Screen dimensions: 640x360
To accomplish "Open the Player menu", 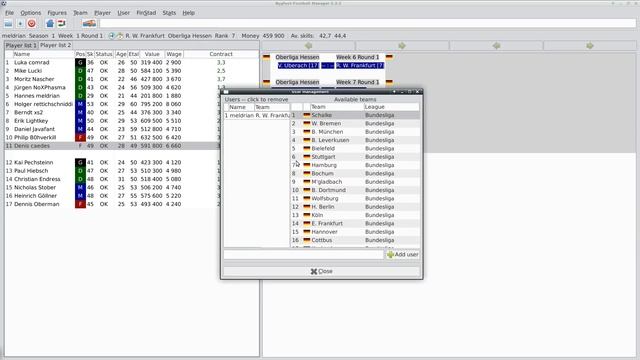I will tap(102, 13).
